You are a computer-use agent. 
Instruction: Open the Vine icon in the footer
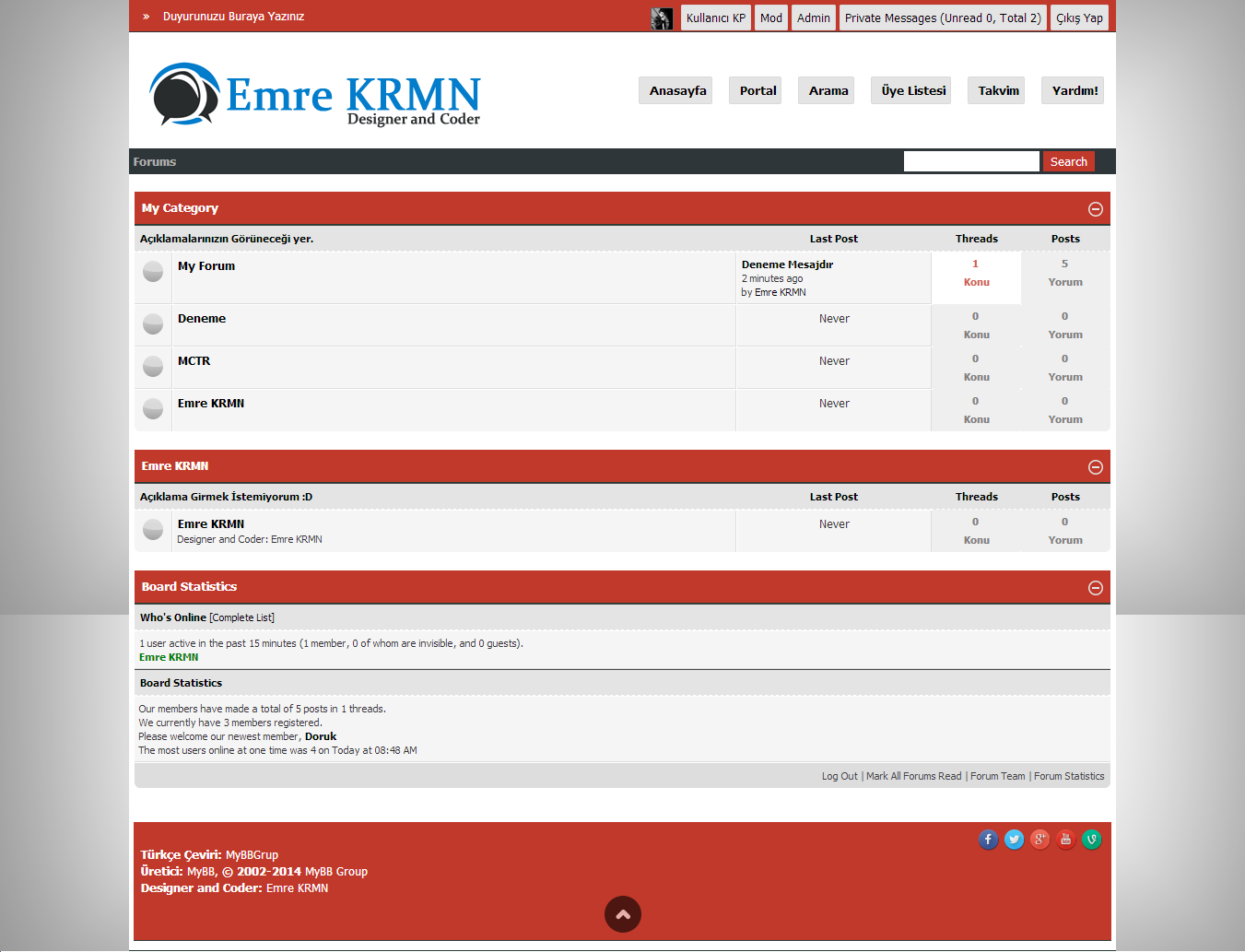point(1091,840)
